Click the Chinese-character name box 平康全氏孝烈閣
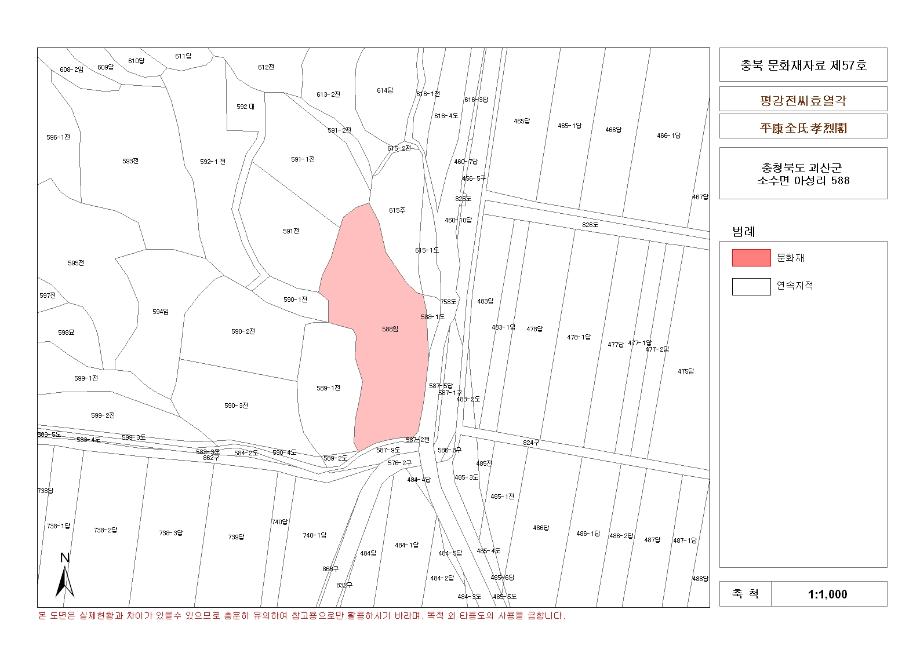This screenshot has height=650, width=920. pyautogui.click(x=802, y=128)
